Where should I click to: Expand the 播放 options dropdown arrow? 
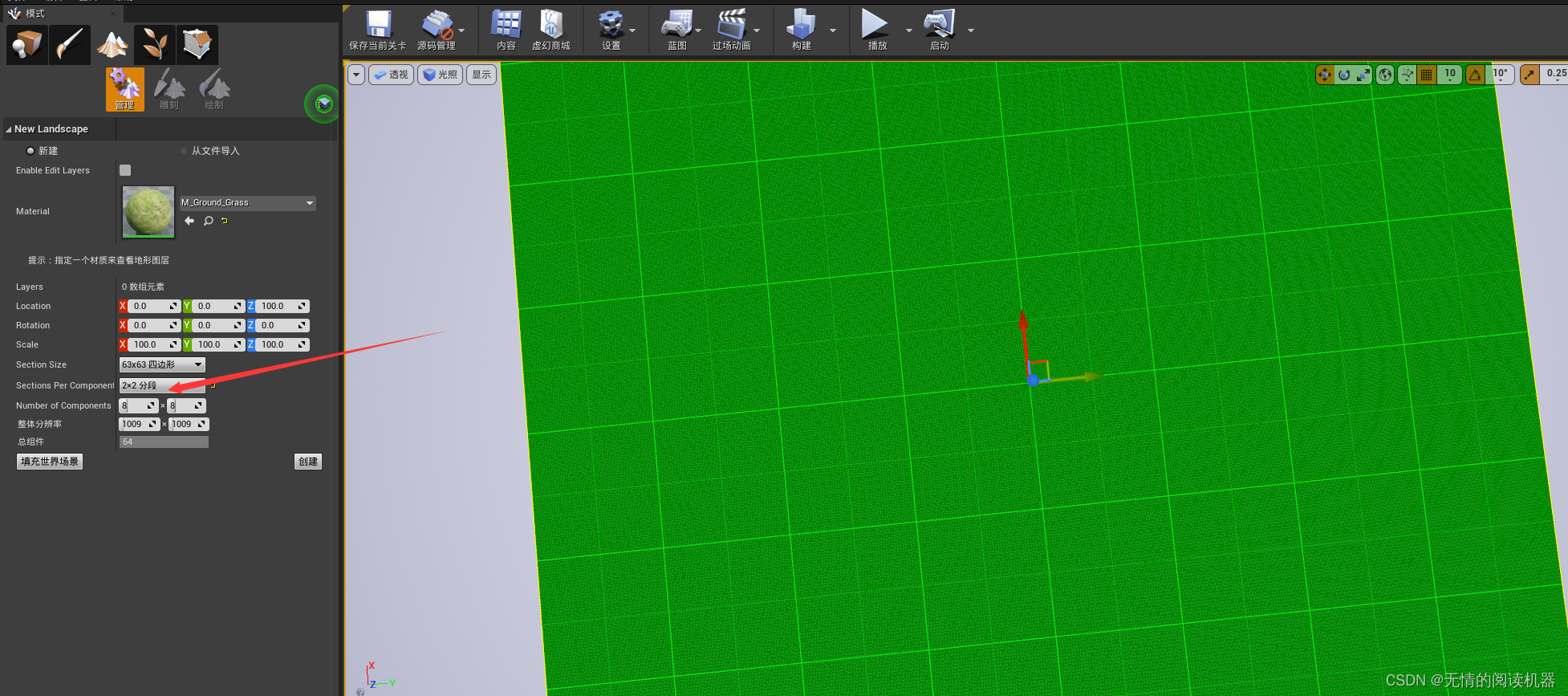[x=908, y=31]
